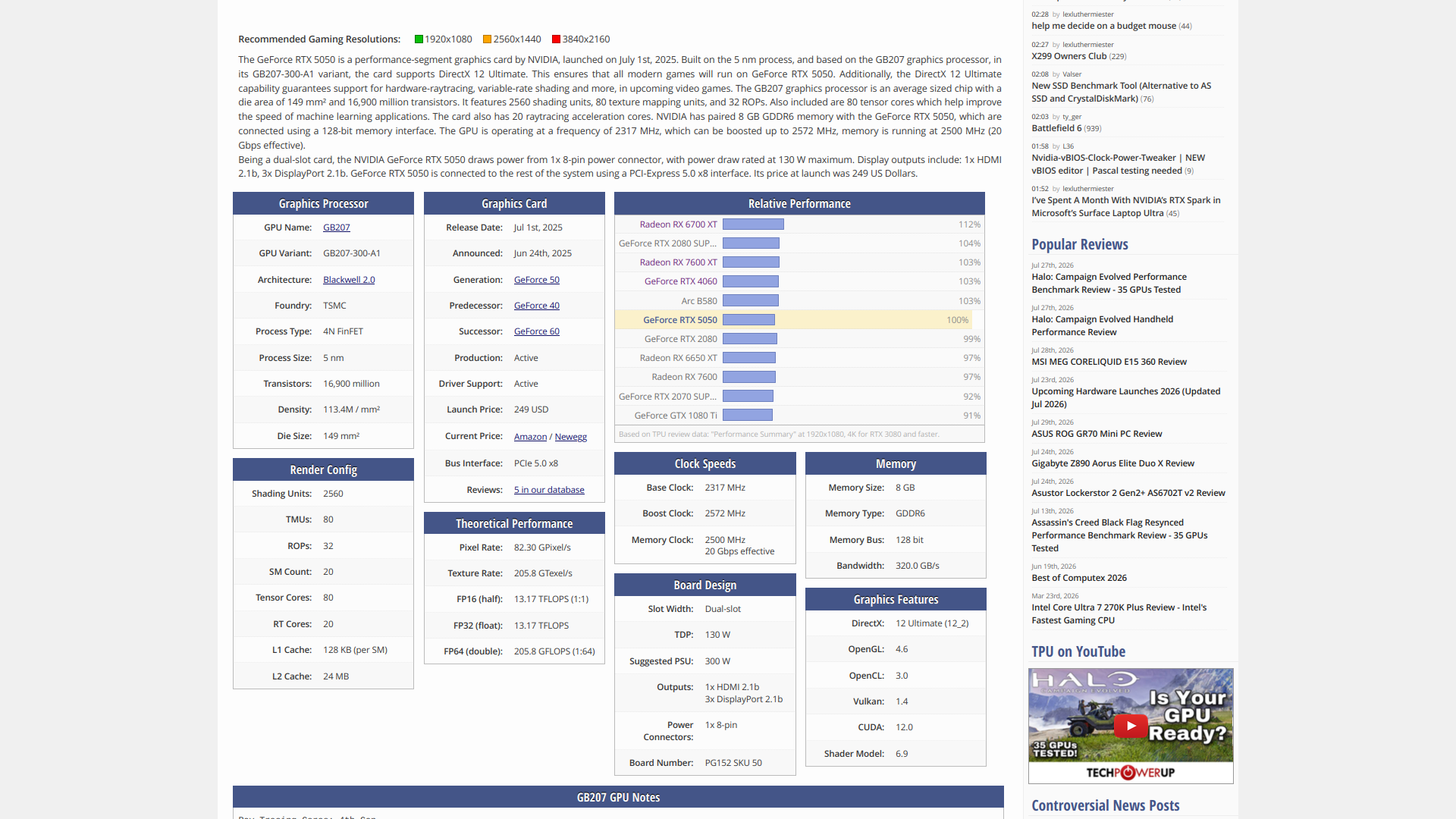Screen dimensions: 1456x819
Task: Click the 300 W suggested PSU value
Action: [x=717, y=661]
